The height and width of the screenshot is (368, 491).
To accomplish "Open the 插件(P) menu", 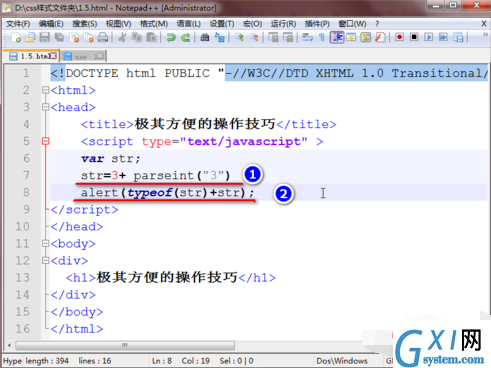I will click(317, 24).
